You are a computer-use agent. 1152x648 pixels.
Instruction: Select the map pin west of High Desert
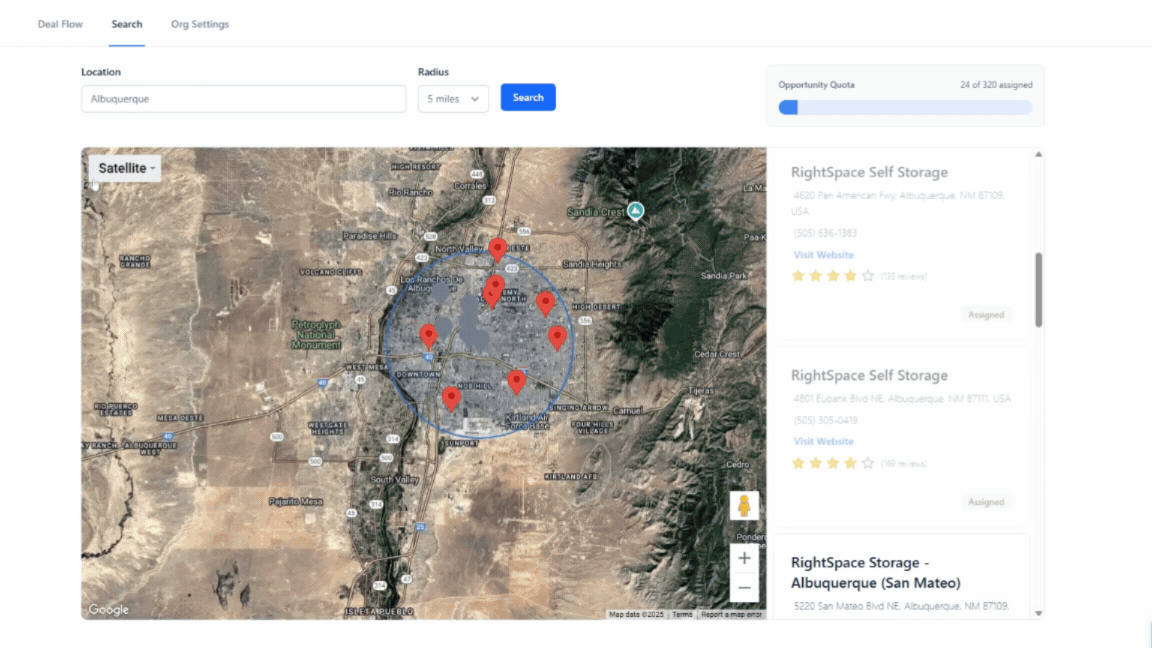(x=545, y=303)
